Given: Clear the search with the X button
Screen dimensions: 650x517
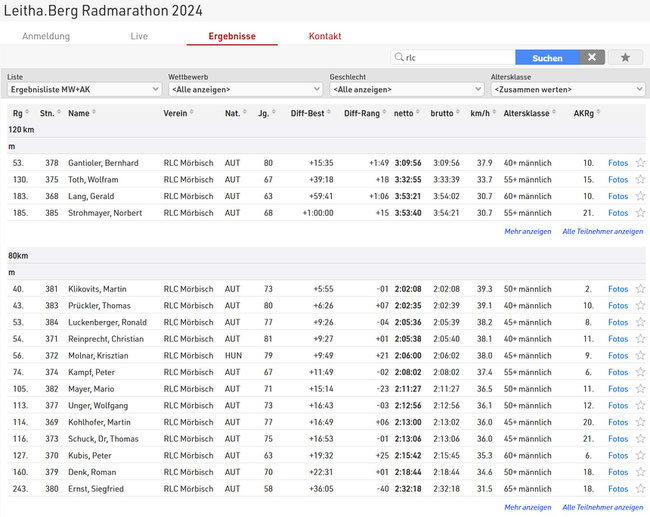Looking at the screenshot, I should [x=592, y=58].
